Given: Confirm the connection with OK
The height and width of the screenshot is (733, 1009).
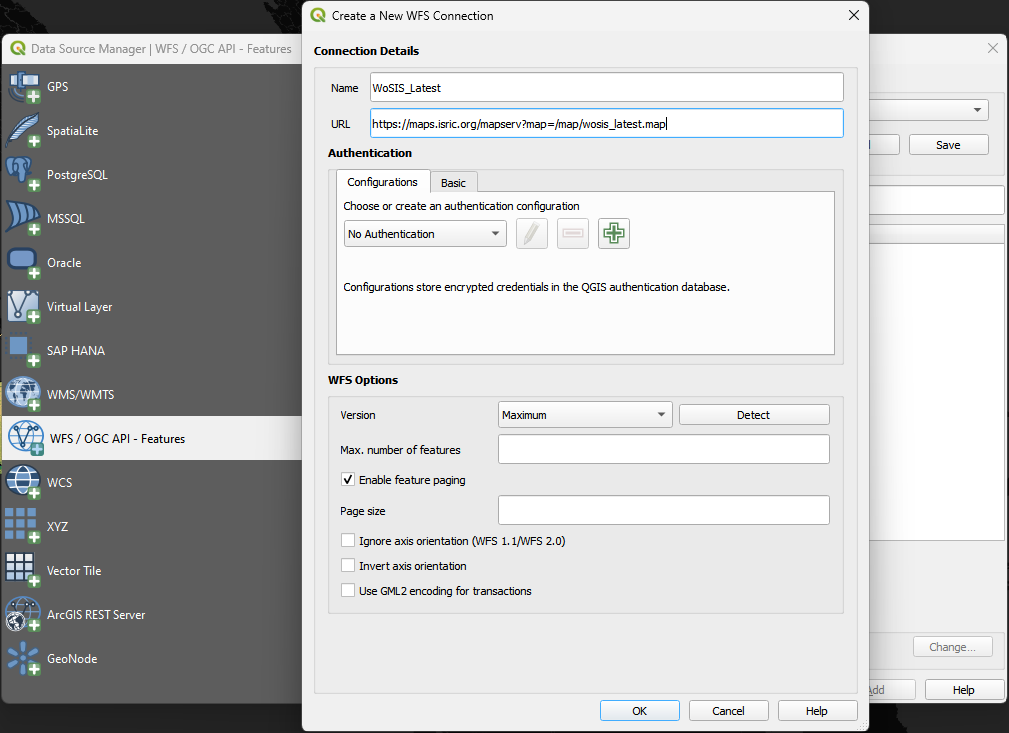Looking at the screenshot, I should (639, 711).
